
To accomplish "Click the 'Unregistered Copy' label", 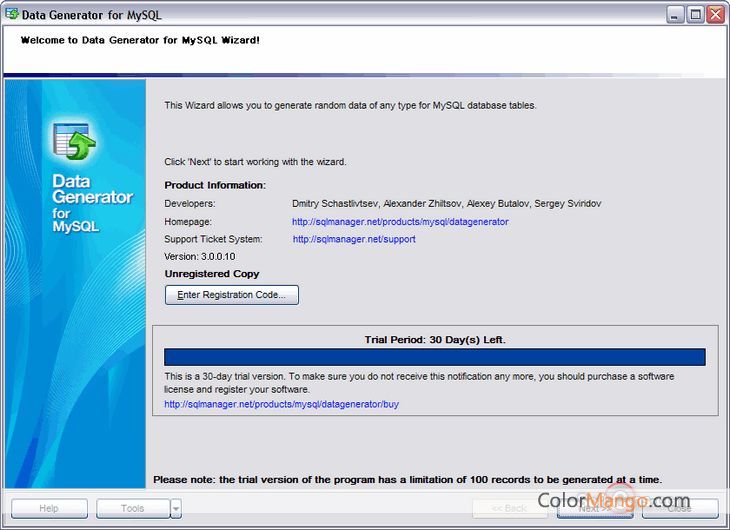I will [212, 273].
